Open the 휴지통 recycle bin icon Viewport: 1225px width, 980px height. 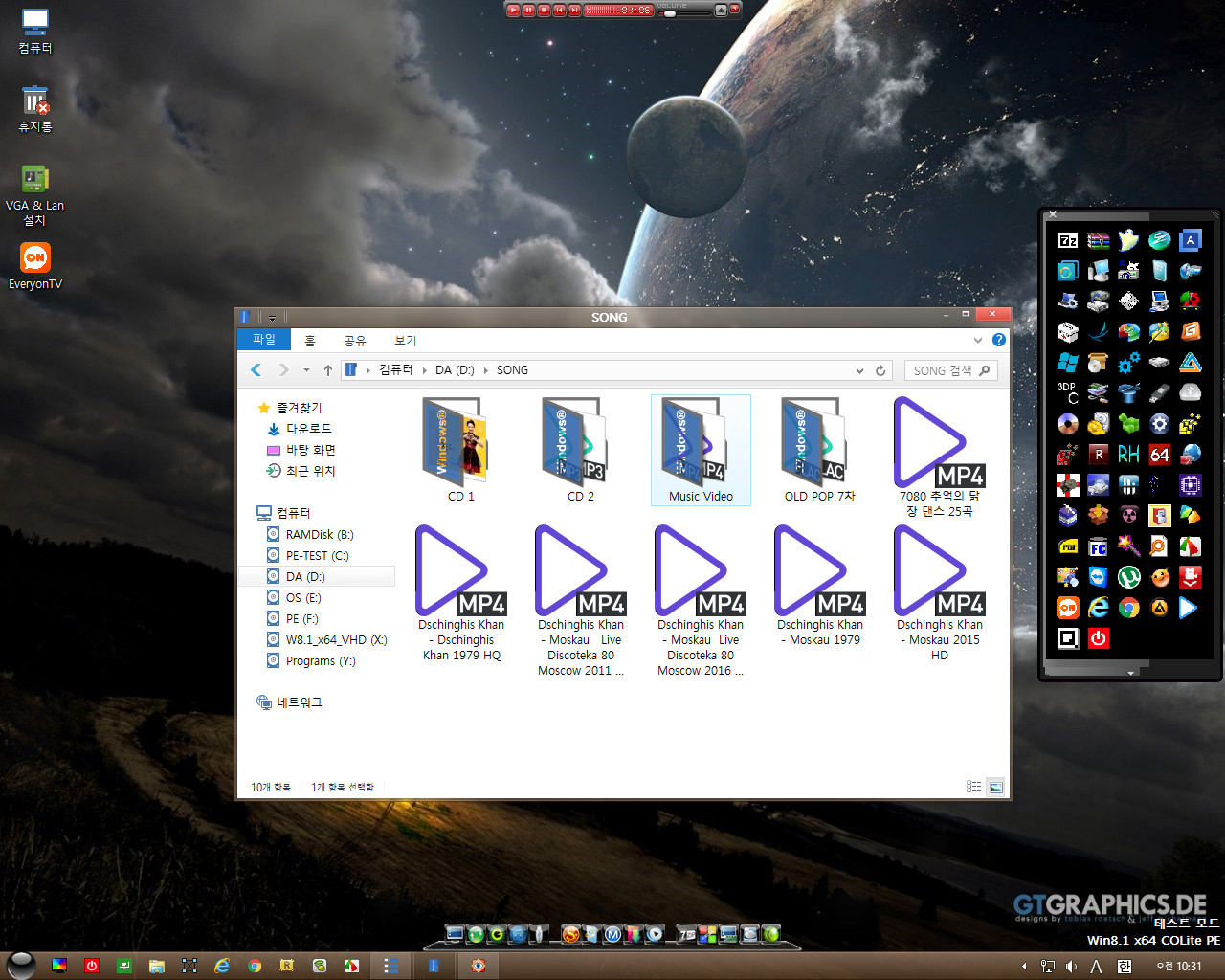35,108
